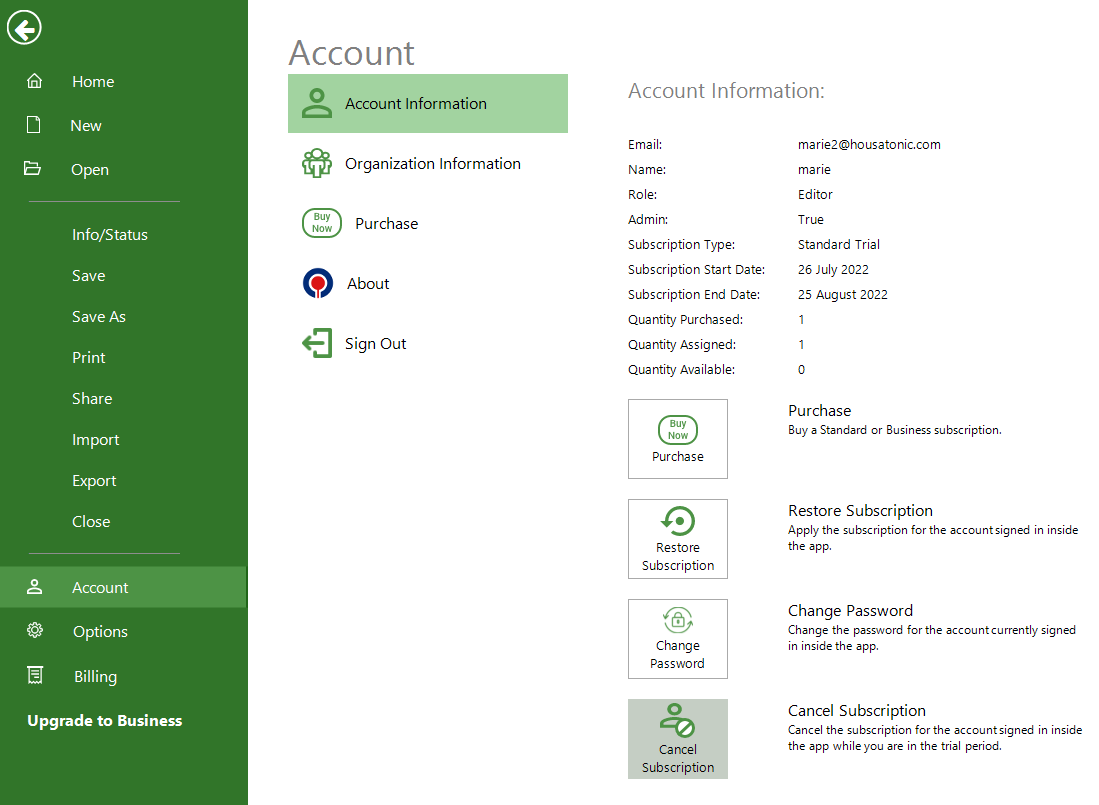
Task: Click the Sign Out arrow icon
Action: (x=317, y=343)
